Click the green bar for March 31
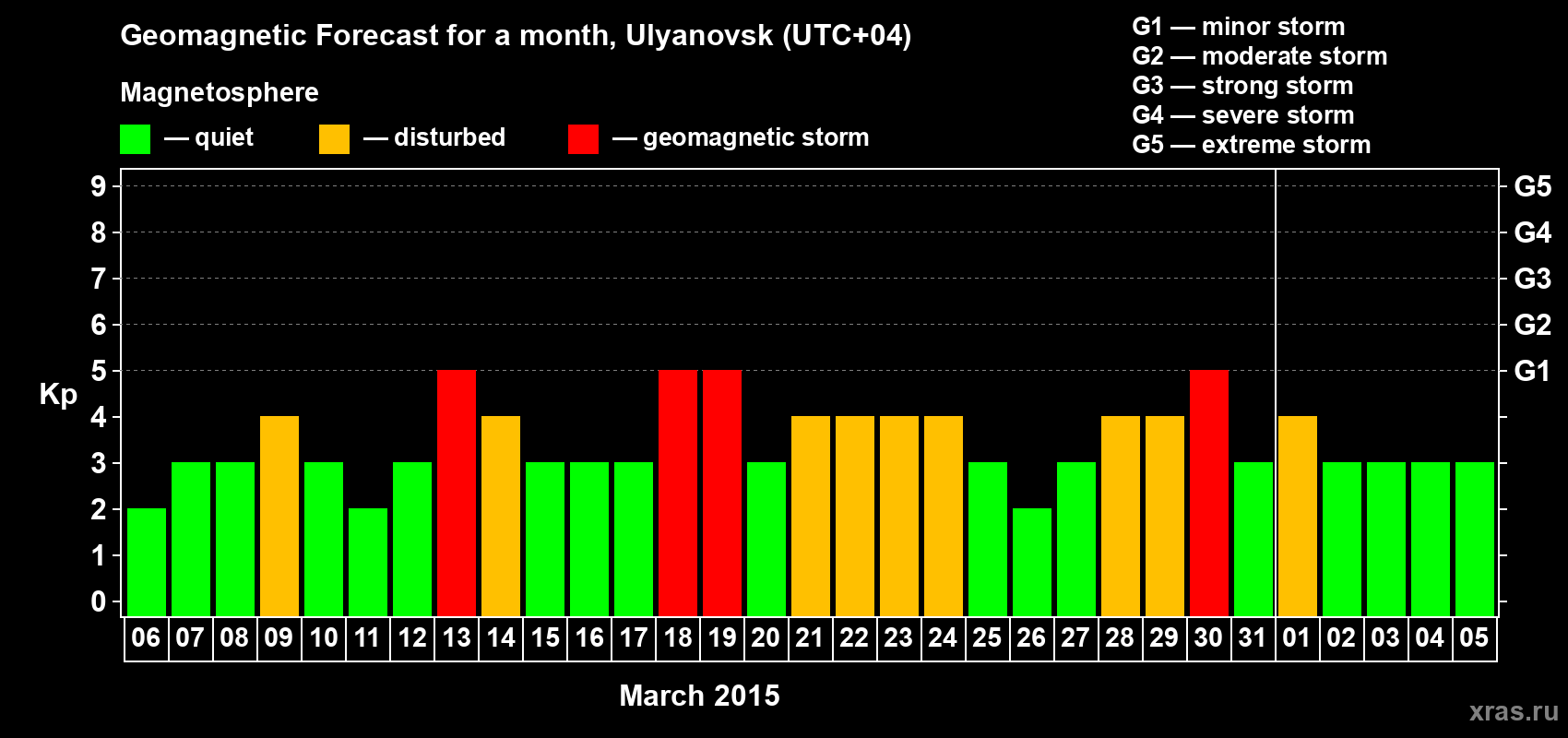 pos(1253,540)
